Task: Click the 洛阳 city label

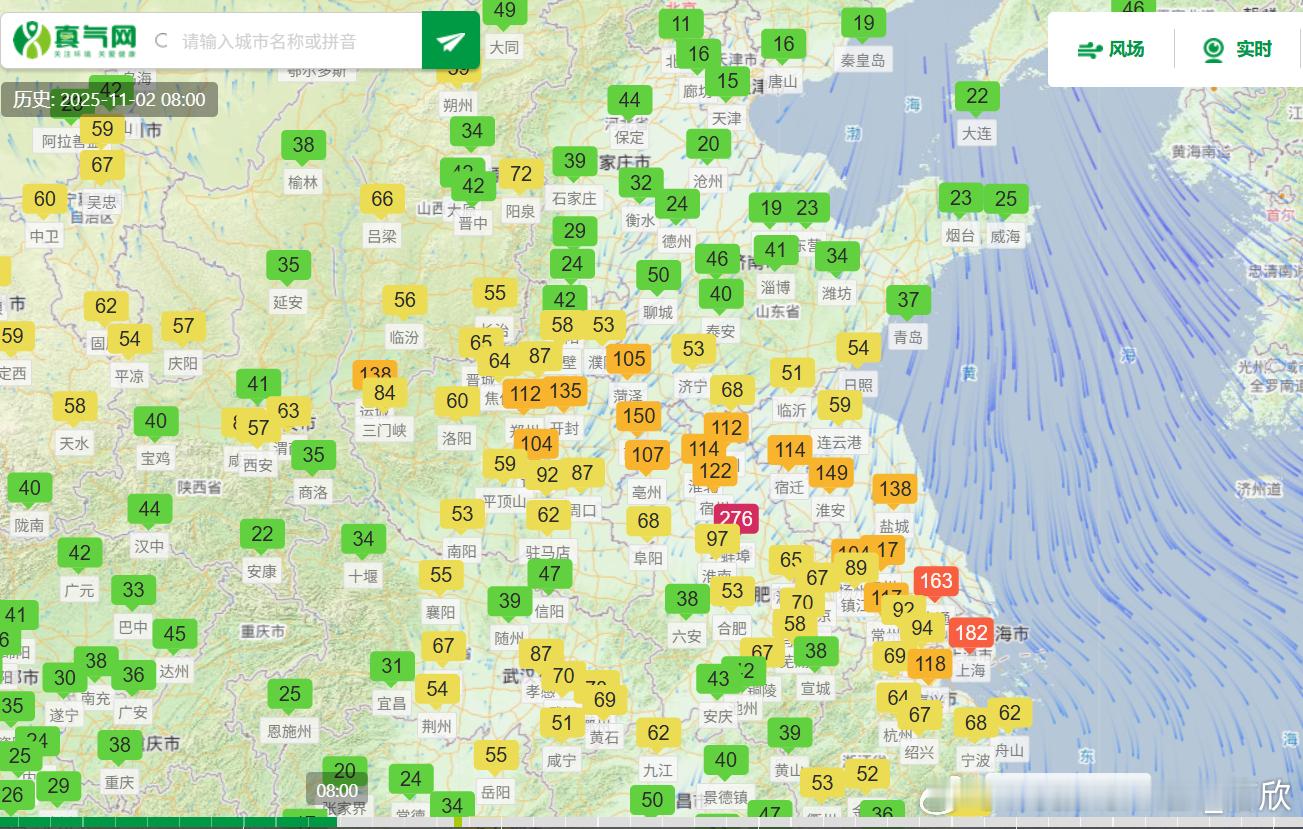Action: [457, 438]
